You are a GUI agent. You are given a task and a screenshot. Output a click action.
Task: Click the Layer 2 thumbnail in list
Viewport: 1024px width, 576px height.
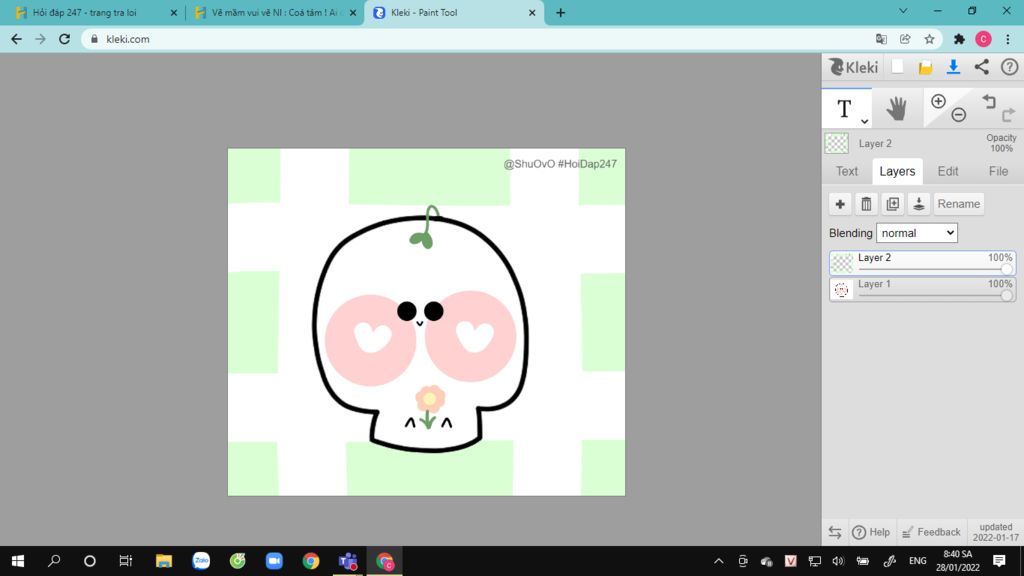click(x=842, y=263)
